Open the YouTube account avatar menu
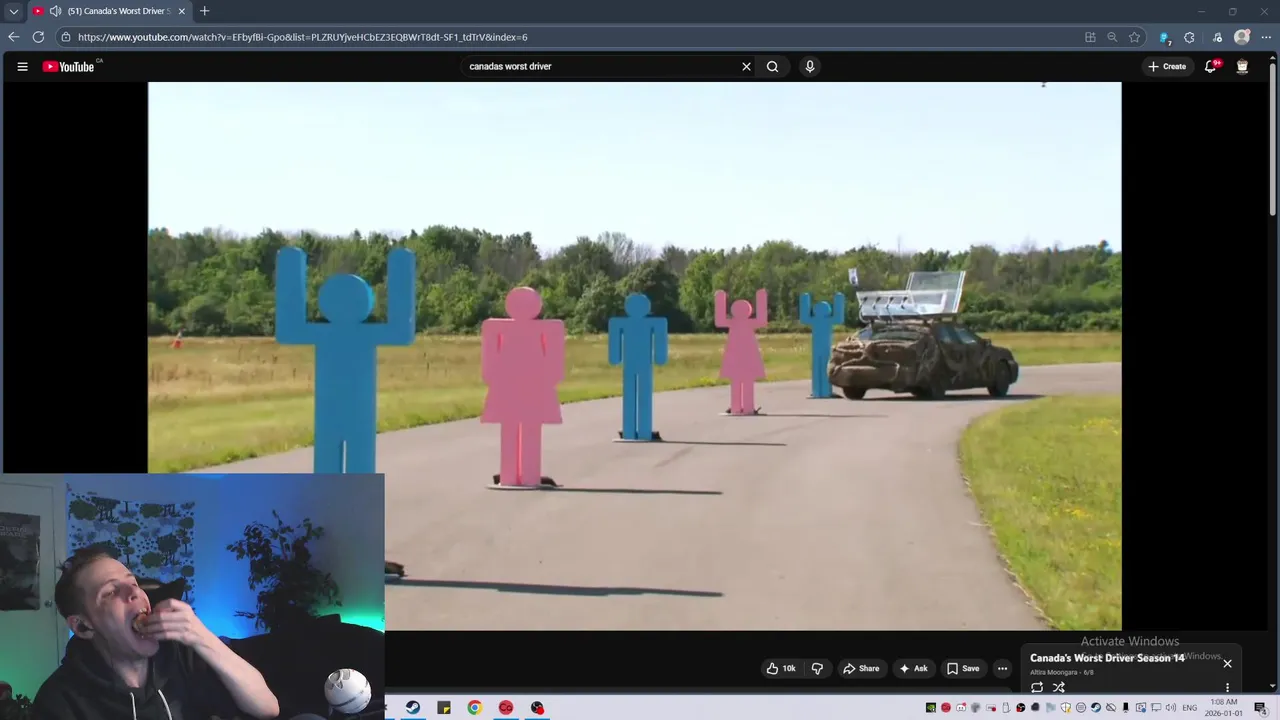Image resolution: width=1280 pixels, height=720 pixels. pyautogui.click(x=1242, y=67)
